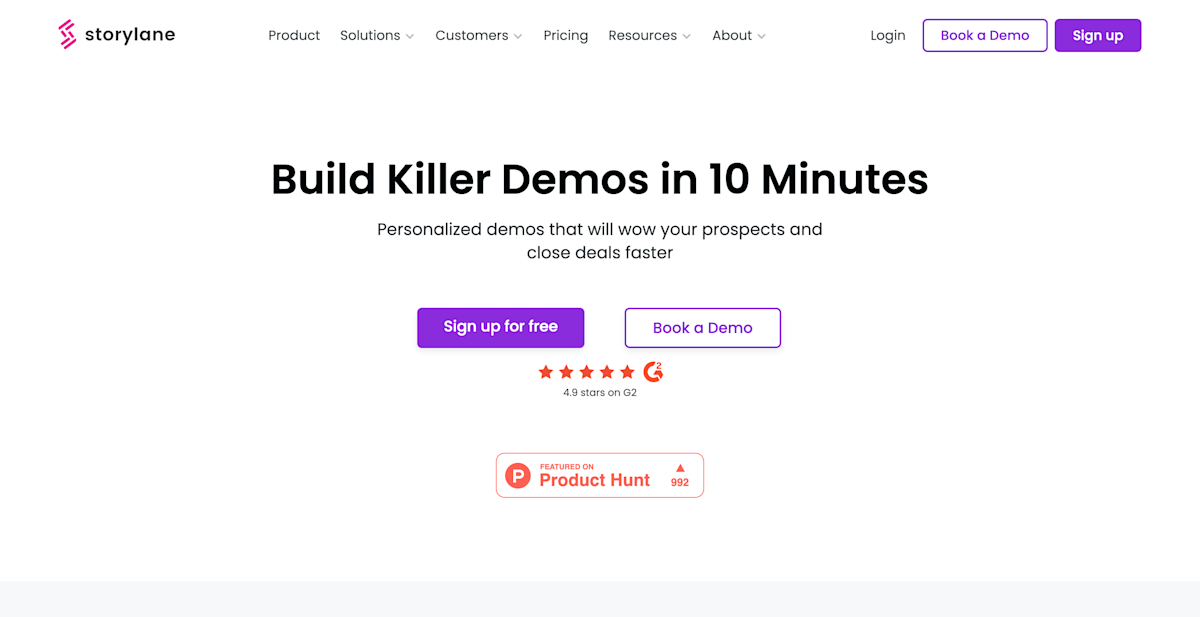Click the hero Book a Demo button
This screenshot has height=617, width=1200.
[x=703, y=328]
